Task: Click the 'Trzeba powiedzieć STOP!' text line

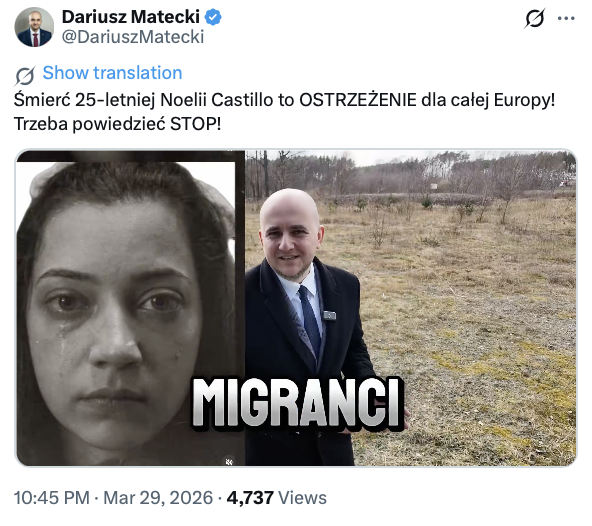Action: click(117, 124)
